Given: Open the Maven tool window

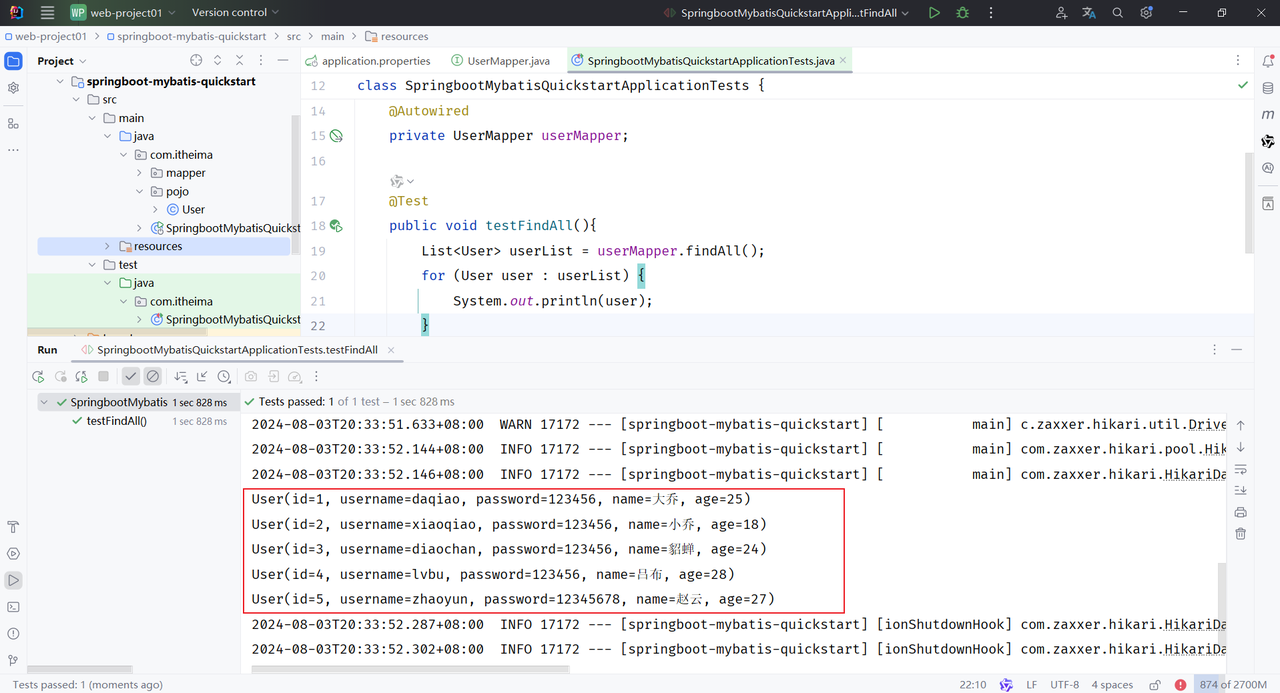Looking at the screenshot, I should [1268, 115].
